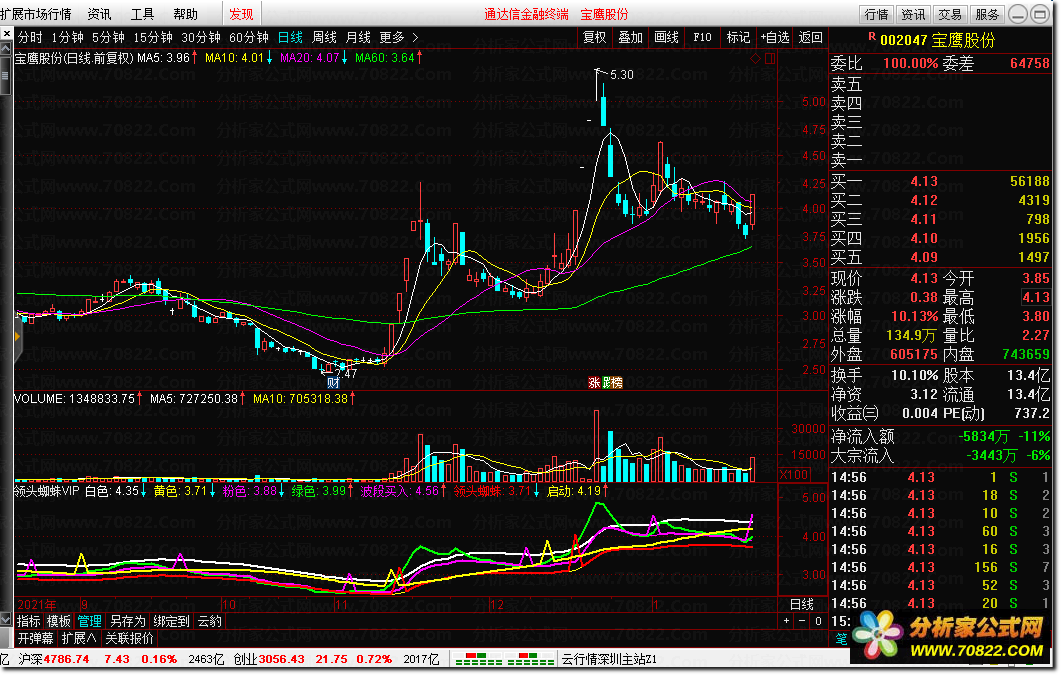
Task: Switch to the 月线 monthly chart
Action: (x=358, y=38)
